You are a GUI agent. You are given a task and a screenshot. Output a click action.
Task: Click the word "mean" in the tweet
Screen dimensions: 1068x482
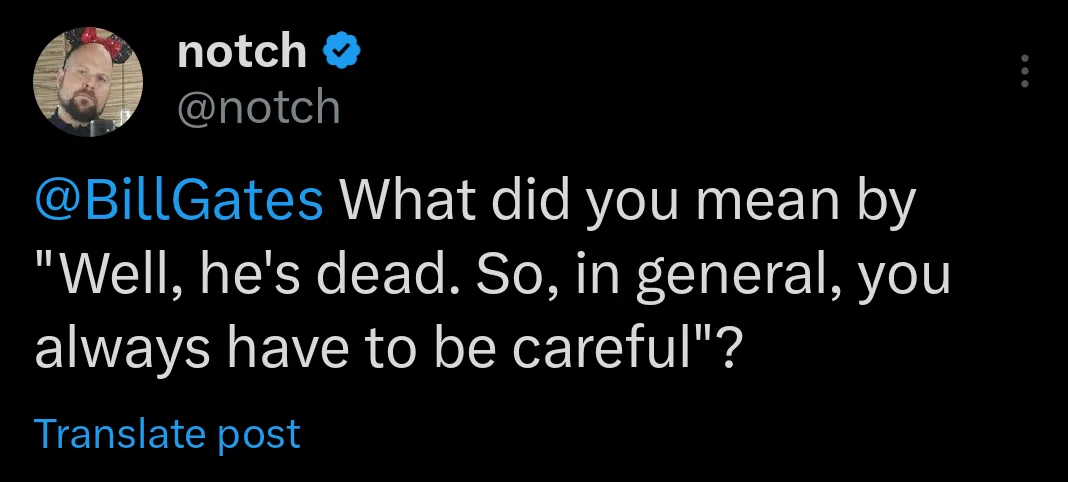coord(756,202)
